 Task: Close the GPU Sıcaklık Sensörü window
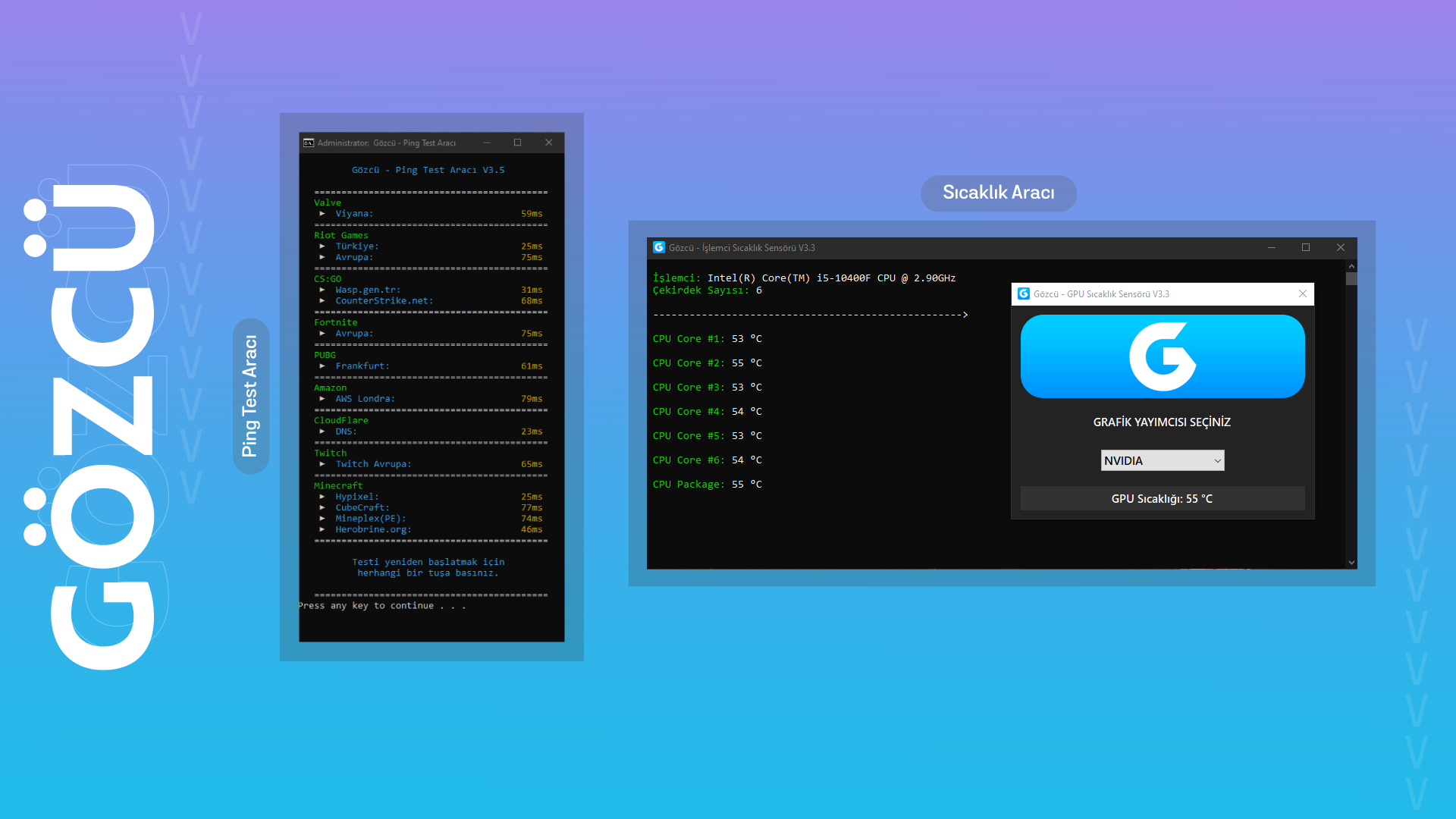coord(1302,293)
